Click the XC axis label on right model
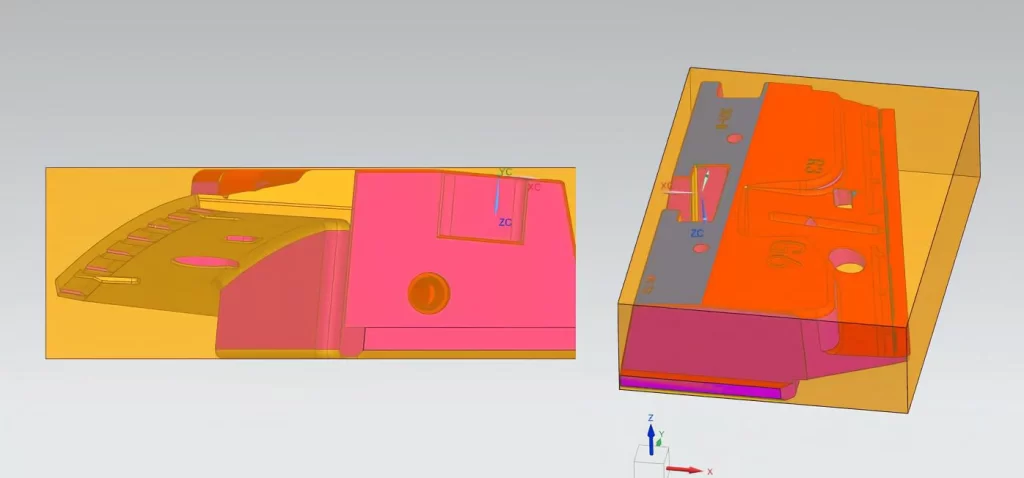 [x=666, y=186]
